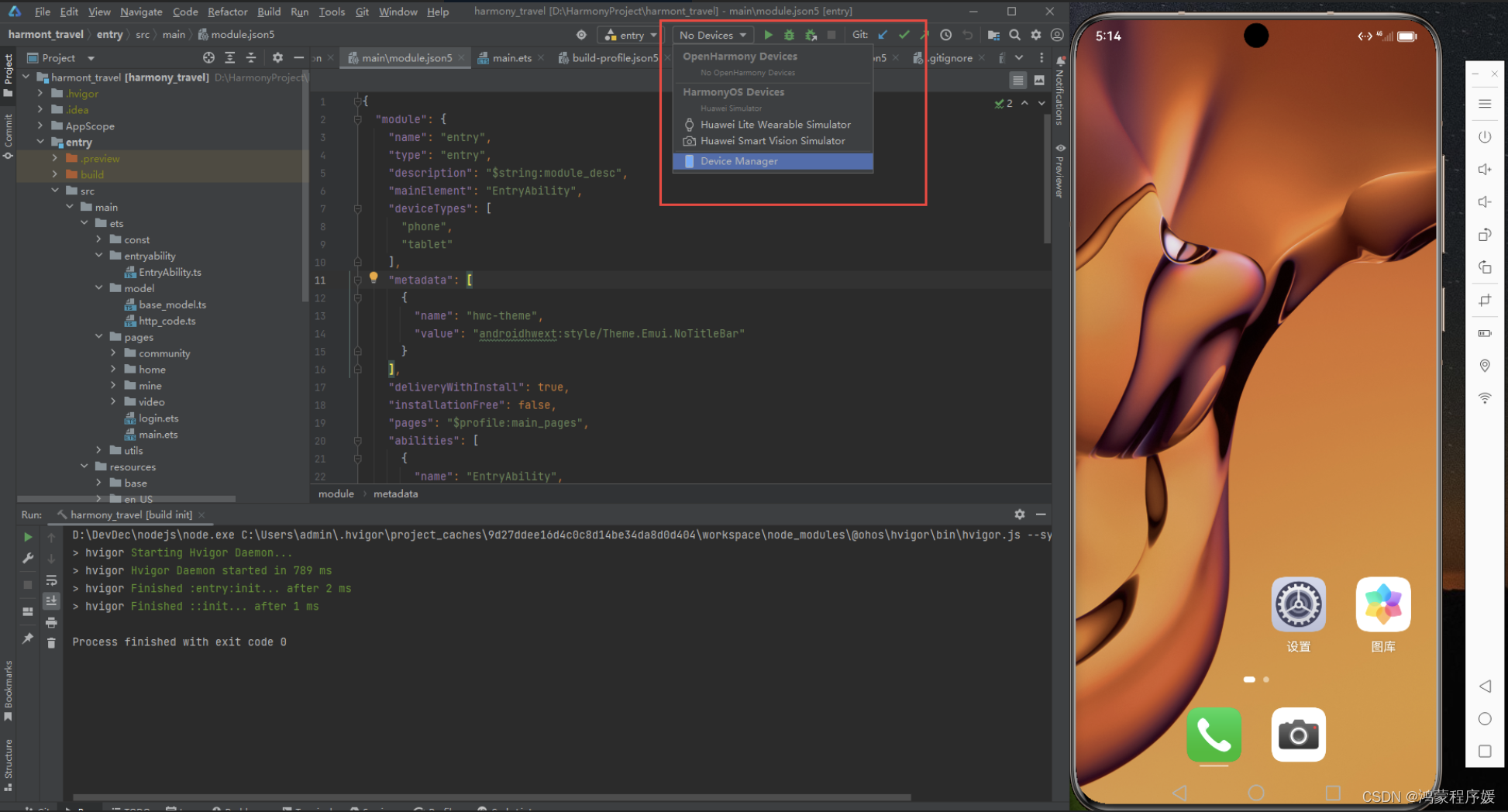Open login.ets in the project tree
Viewport: 1508px width, 812px height.
coord(158,418)
